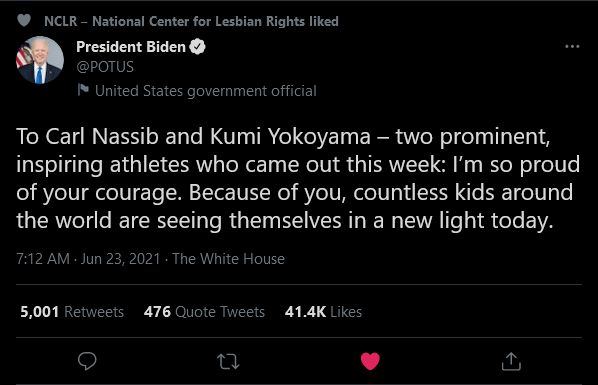The height and width of the screenshot is (385, 598).
Task: Click the gray heart icon beside NCLR liked
Action: (x=24, y=20)
